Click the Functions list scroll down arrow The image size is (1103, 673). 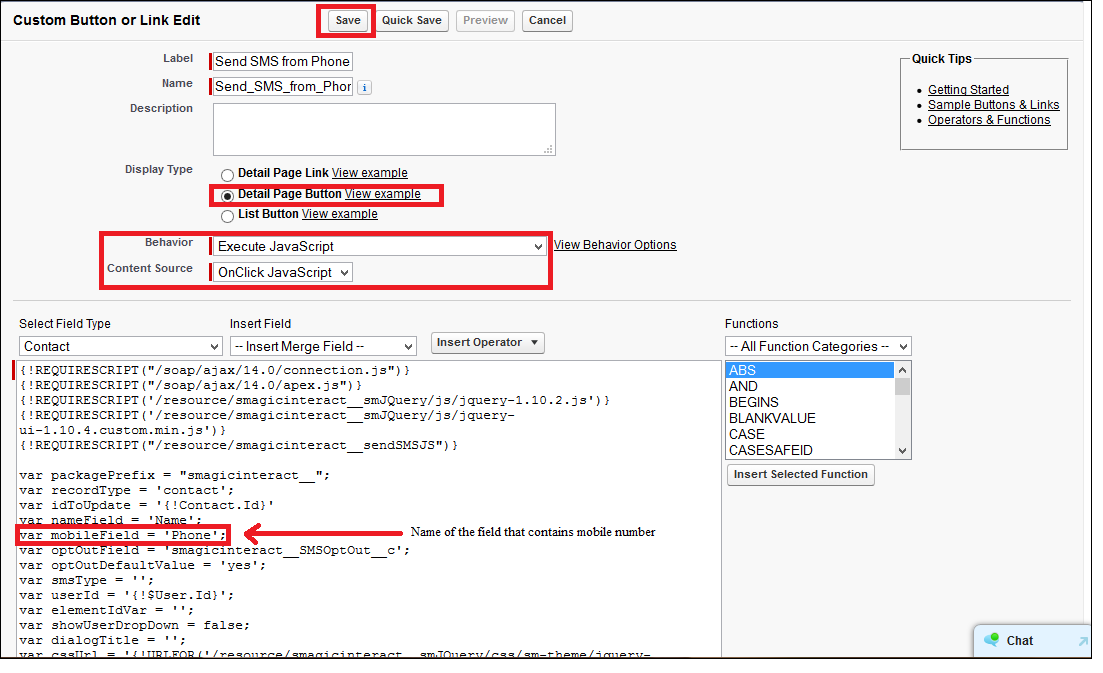903,451
